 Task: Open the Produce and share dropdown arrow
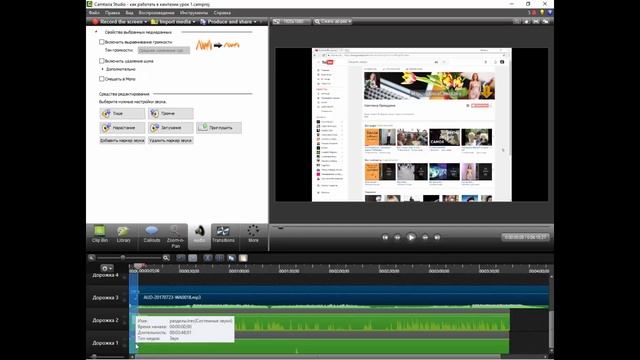coord(255,22)
